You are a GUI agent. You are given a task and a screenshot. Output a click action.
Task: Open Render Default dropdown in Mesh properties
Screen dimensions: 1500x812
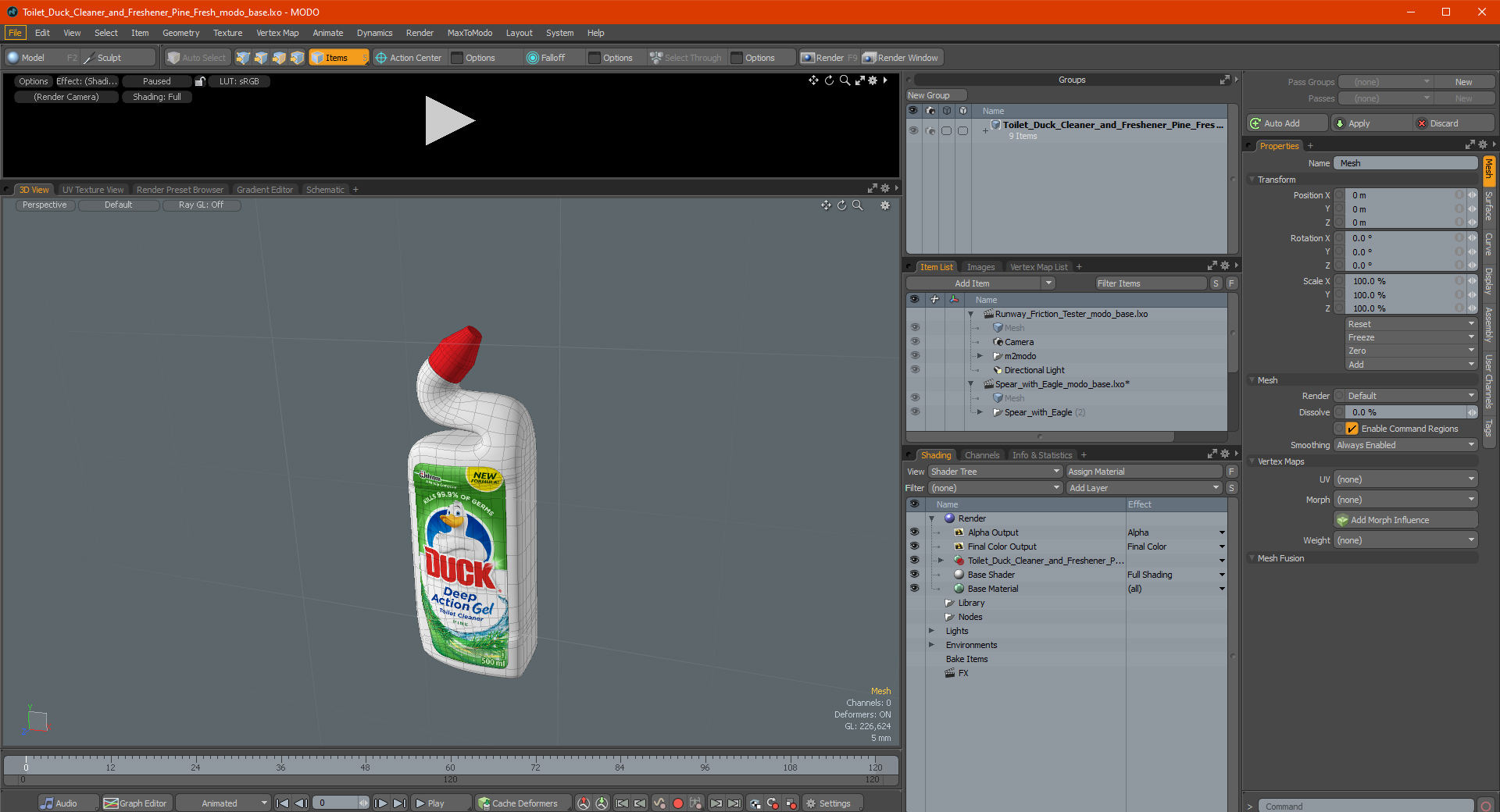tap(1410, 396)
